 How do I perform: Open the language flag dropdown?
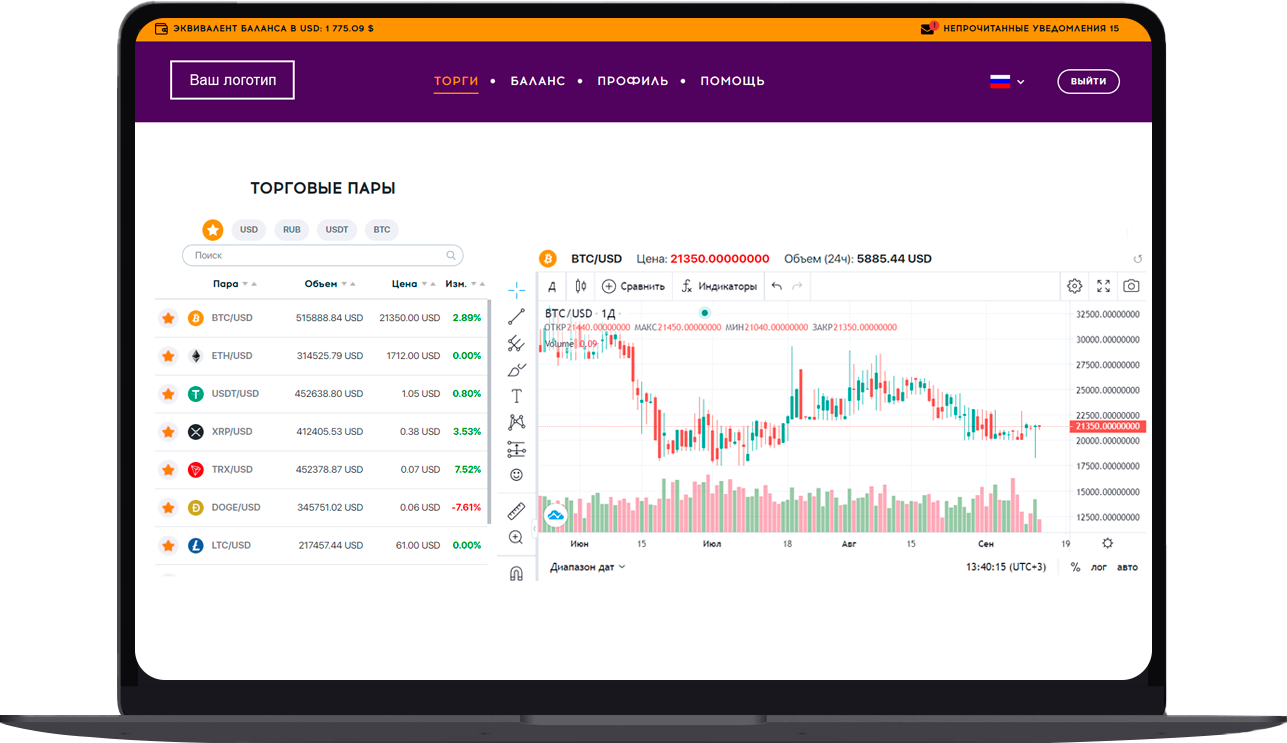coord(1007,82)
